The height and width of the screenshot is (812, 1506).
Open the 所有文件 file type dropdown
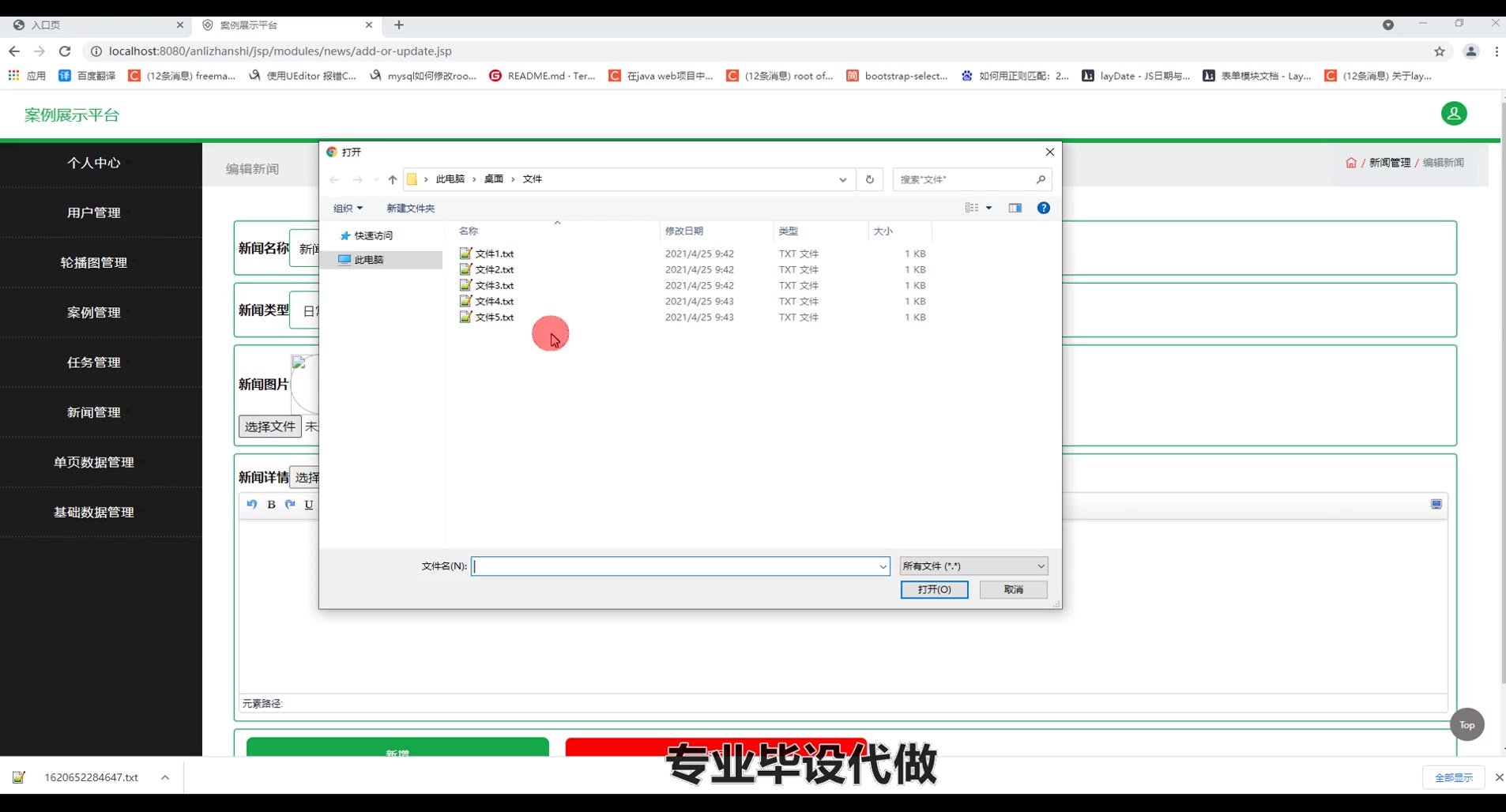973,566
